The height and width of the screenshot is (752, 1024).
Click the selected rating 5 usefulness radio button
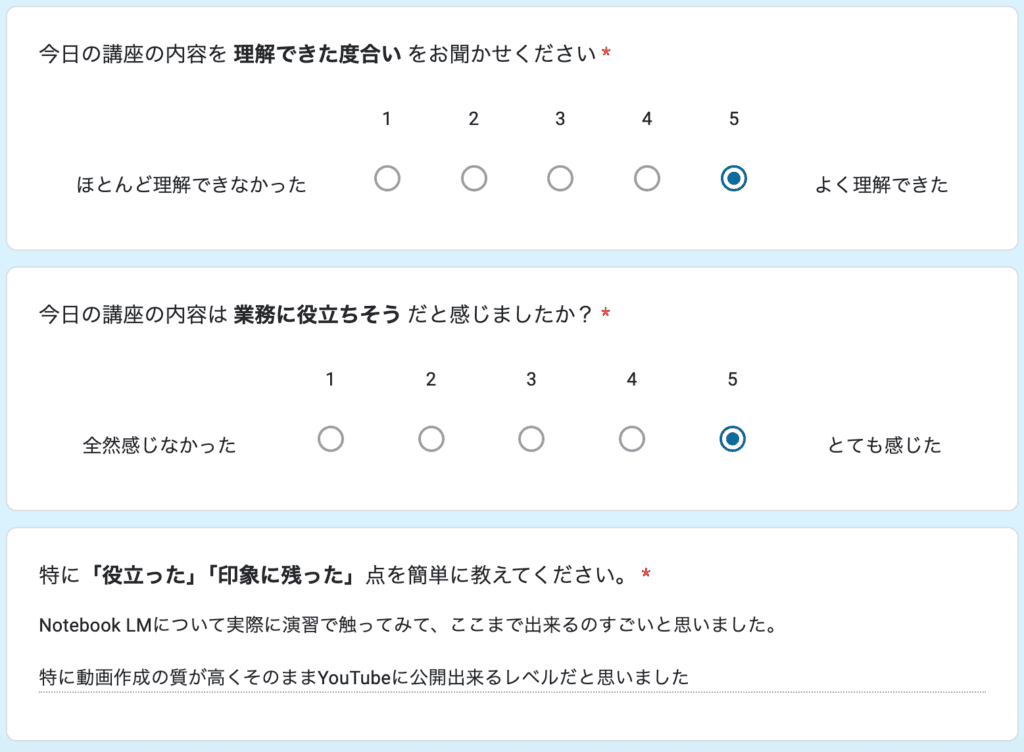(732, 438)
